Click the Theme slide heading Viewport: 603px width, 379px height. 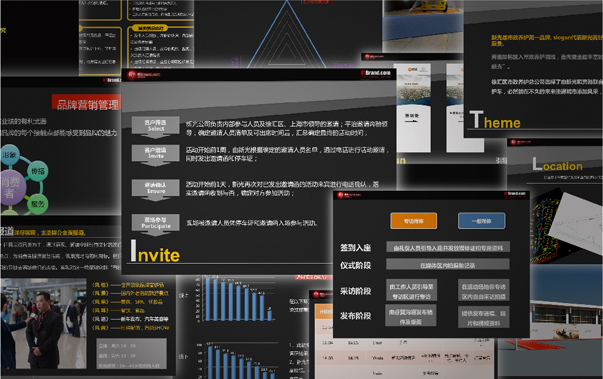pyautogui.click(x=495, y=120)
